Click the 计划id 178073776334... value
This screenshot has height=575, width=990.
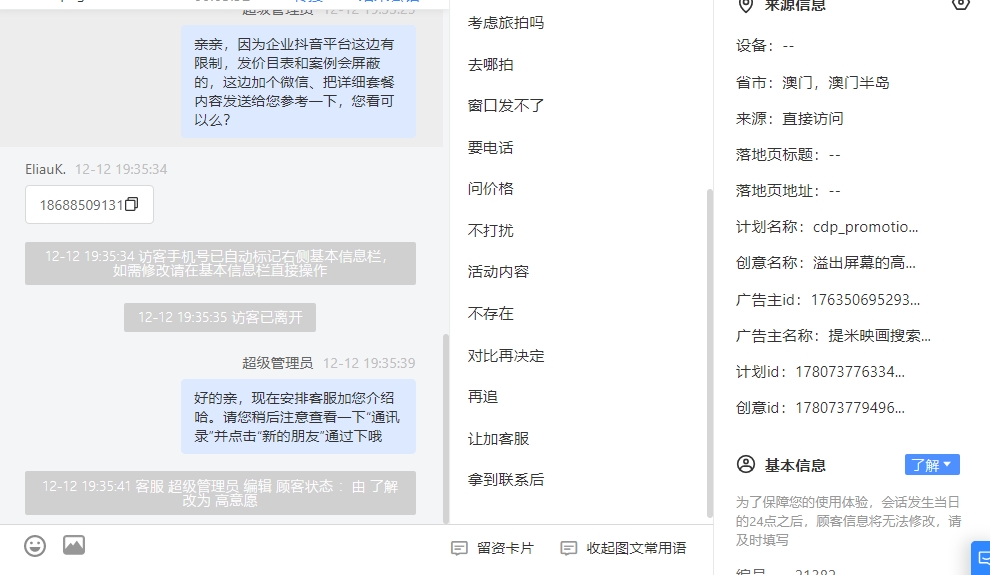(x=850, y=372)
